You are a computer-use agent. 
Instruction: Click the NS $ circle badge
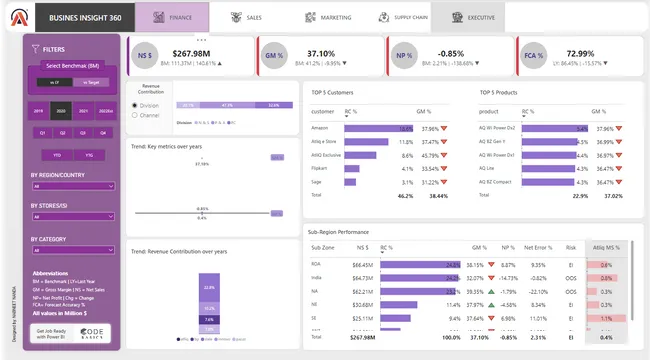tap(145, 56)
